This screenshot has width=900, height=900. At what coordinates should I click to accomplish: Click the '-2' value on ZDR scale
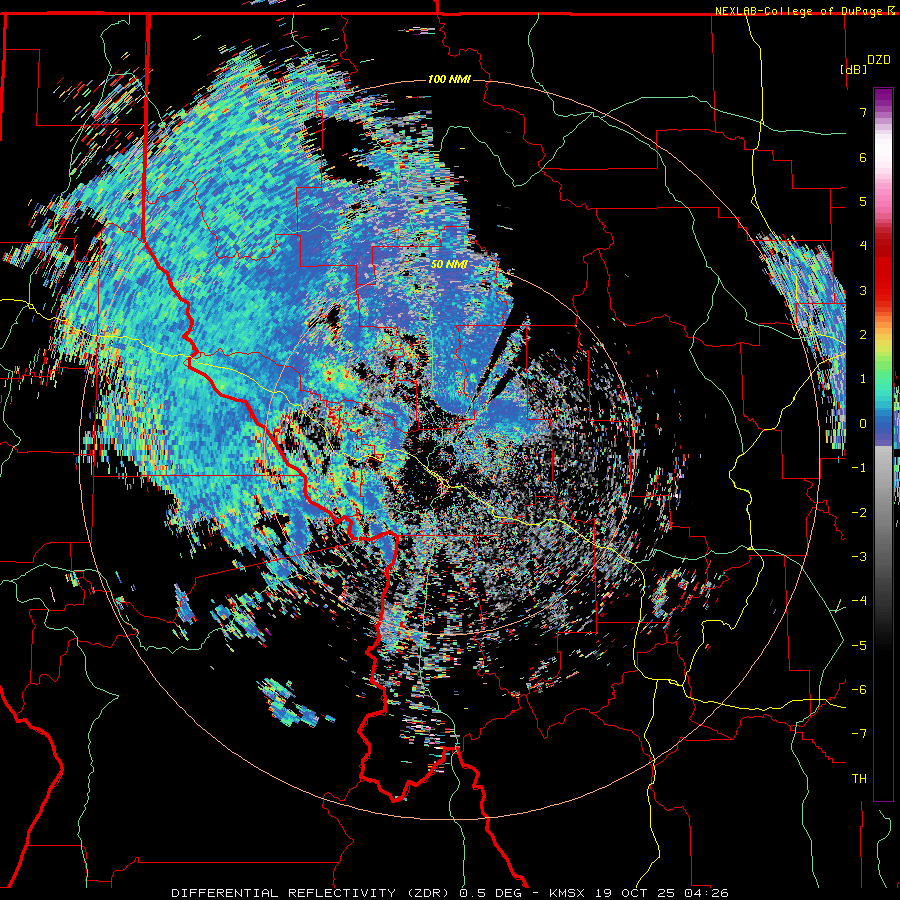(x=859, y=513)
